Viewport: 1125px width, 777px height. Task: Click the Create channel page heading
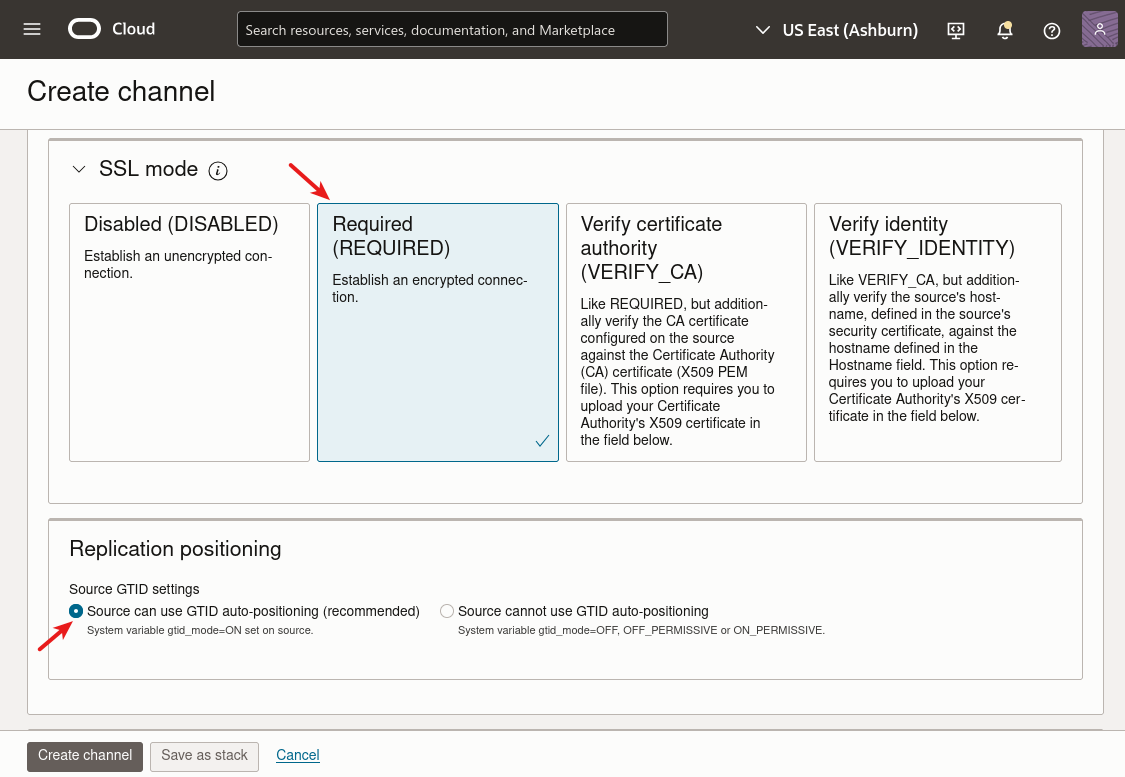click(121, 92)
